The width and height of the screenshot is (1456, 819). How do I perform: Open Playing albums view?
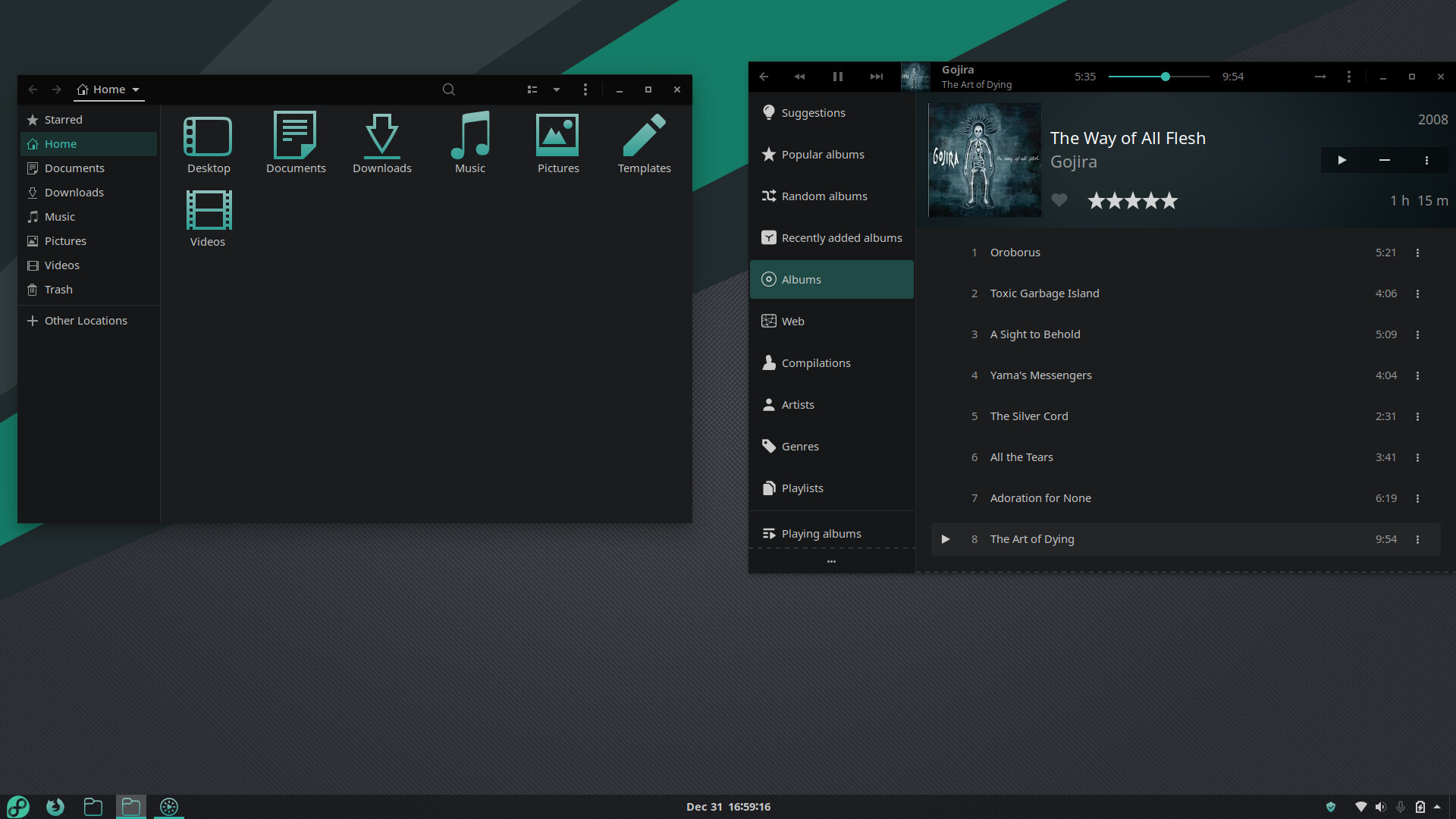coord(832,534)
